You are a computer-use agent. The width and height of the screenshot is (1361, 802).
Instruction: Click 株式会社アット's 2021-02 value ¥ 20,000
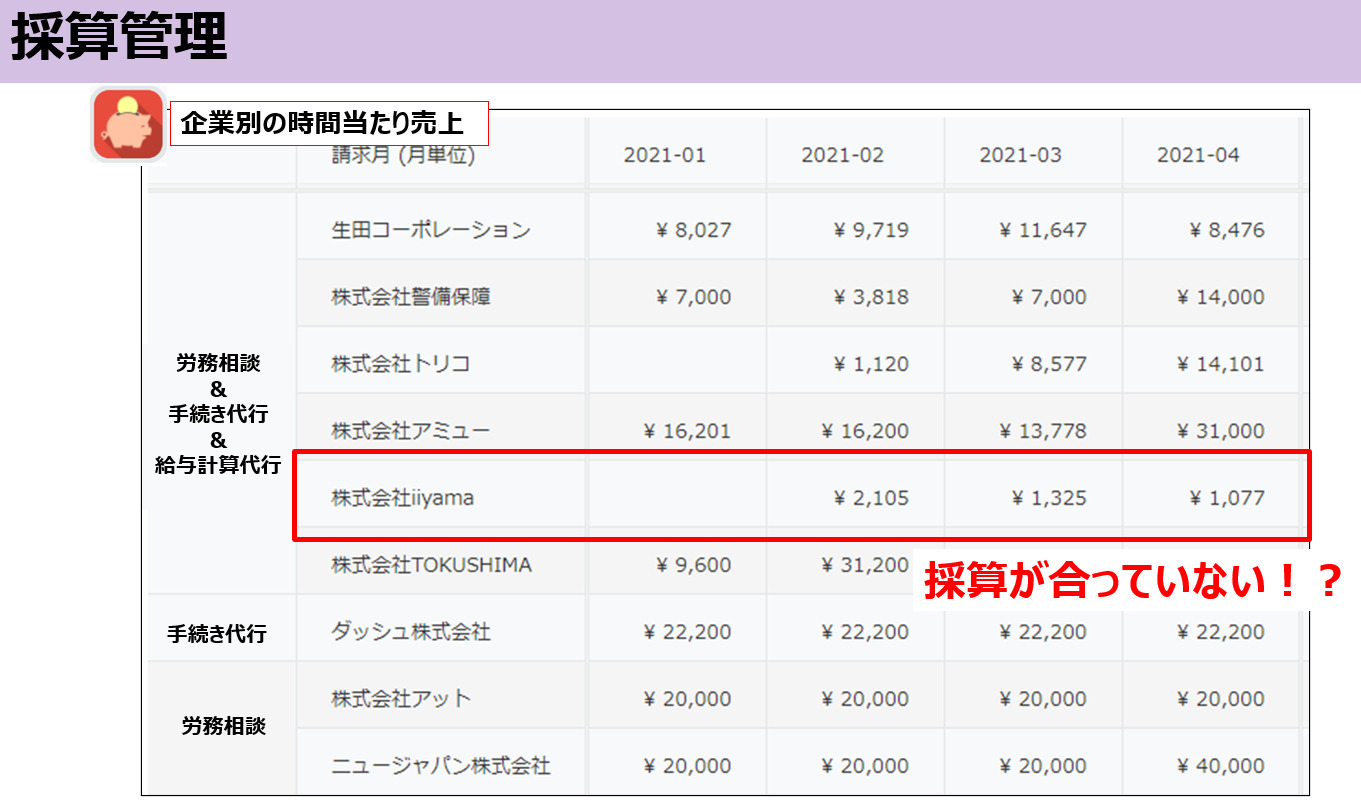coord(865,699)
